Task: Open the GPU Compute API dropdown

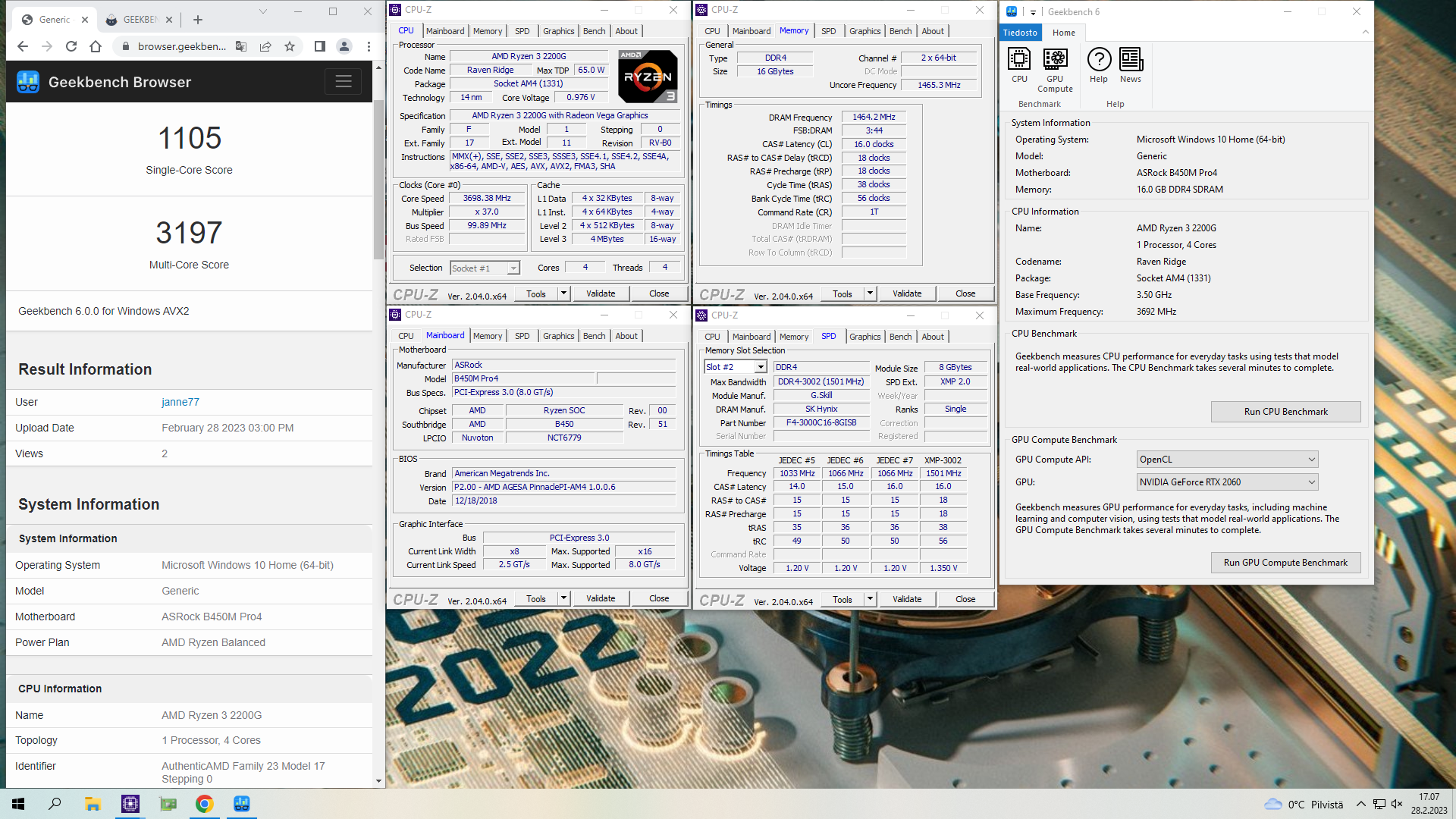Action: (x=1227, y=460)
